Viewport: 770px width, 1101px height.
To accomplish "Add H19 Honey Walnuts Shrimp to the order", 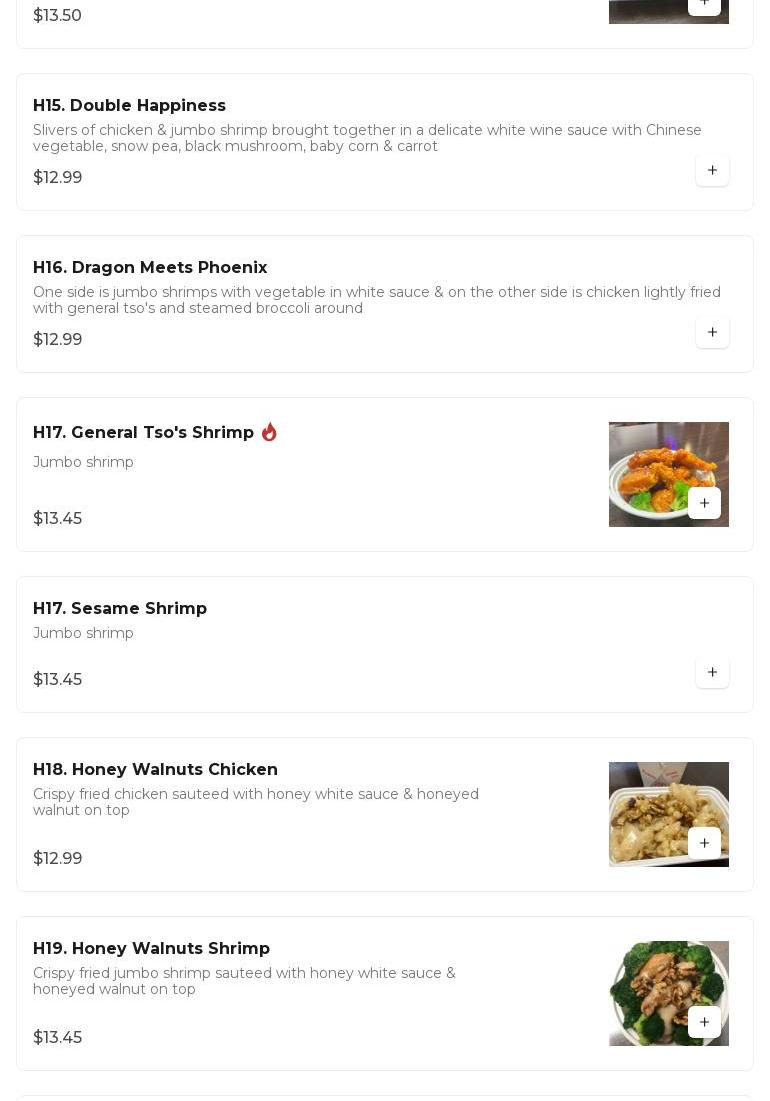I will 704,1022.
